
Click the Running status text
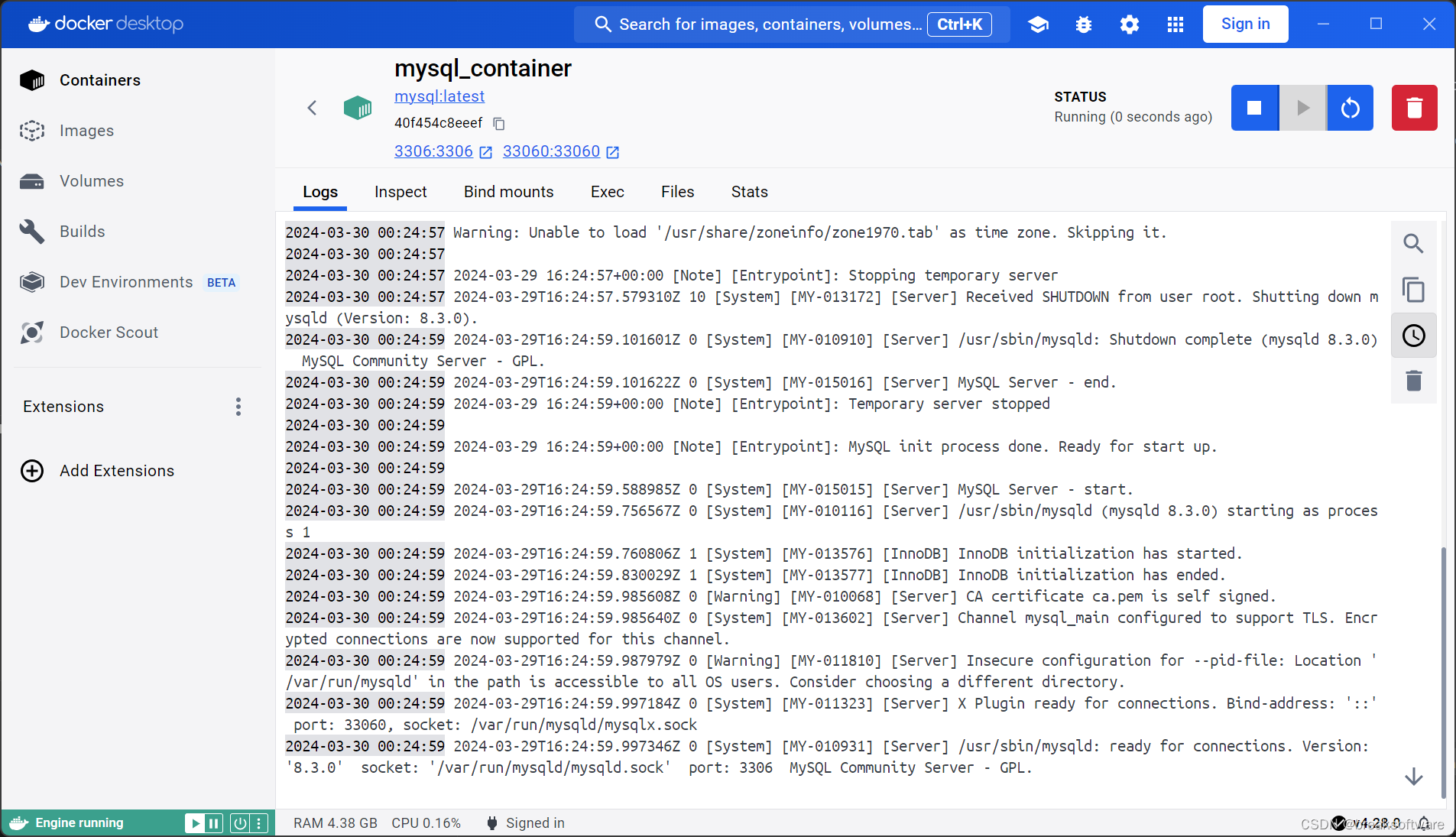[x=1133, y=117]
